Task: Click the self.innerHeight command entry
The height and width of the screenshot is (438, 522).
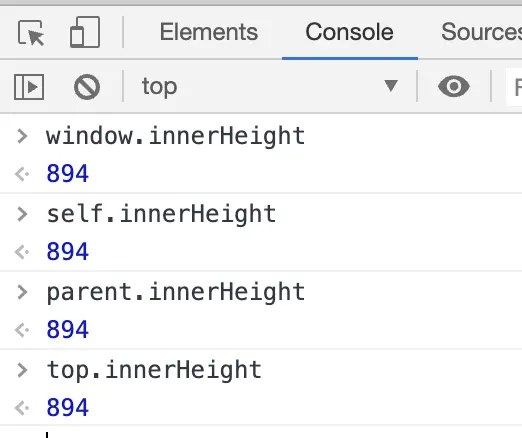Action: [x=161, y=214]
